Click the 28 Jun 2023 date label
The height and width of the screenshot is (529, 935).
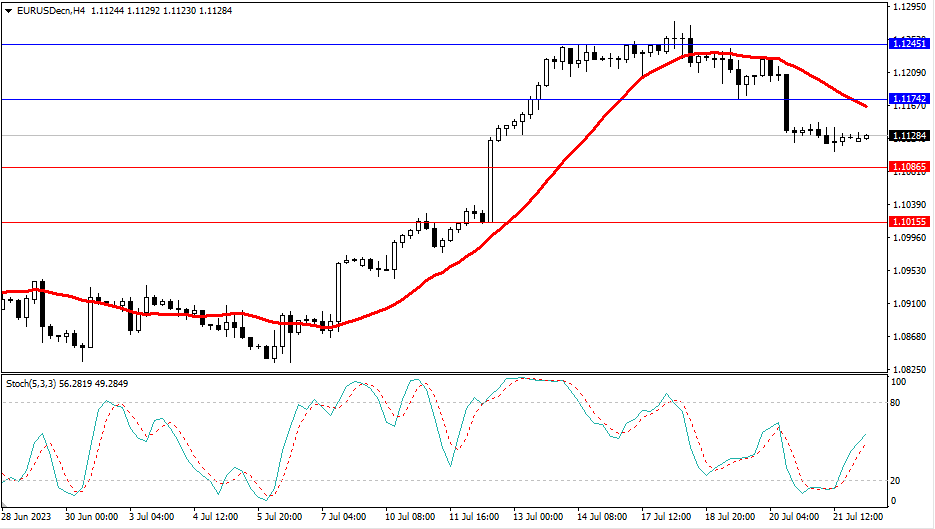27,518
